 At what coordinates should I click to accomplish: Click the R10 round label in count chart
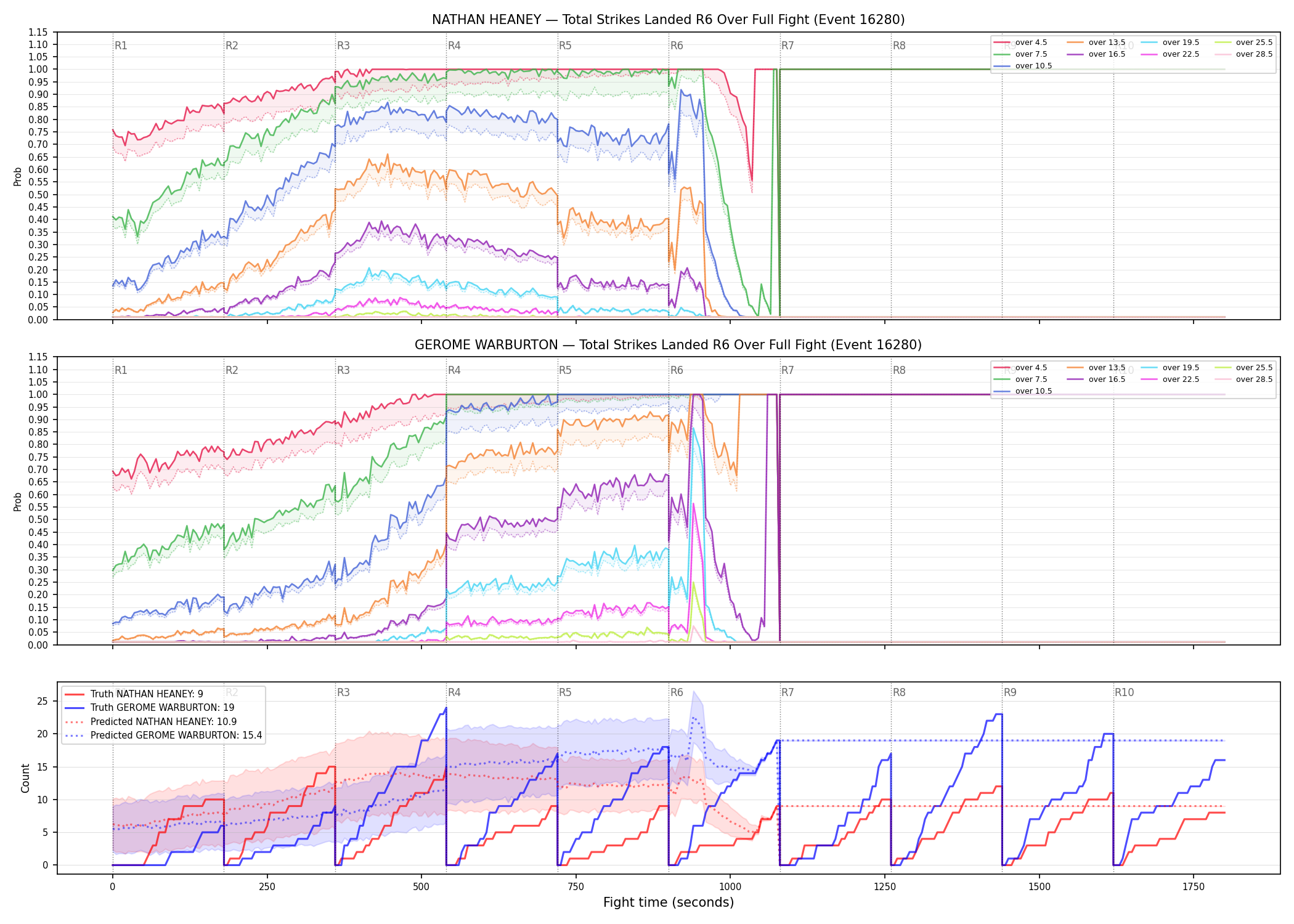(1124, 692)
